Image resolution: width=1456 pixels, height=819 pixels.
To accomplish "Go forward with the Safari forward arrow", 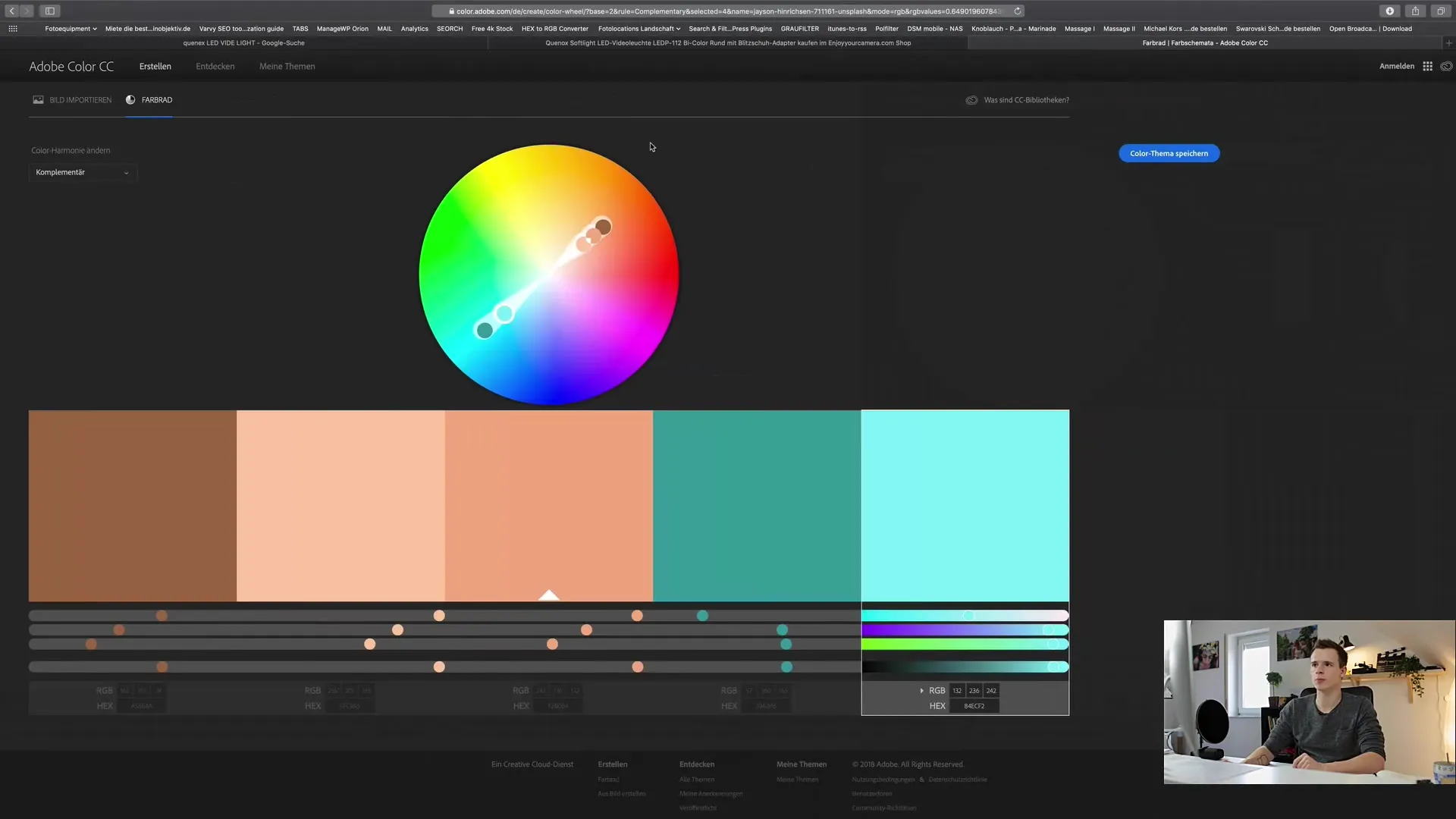I will pos(27,11).
